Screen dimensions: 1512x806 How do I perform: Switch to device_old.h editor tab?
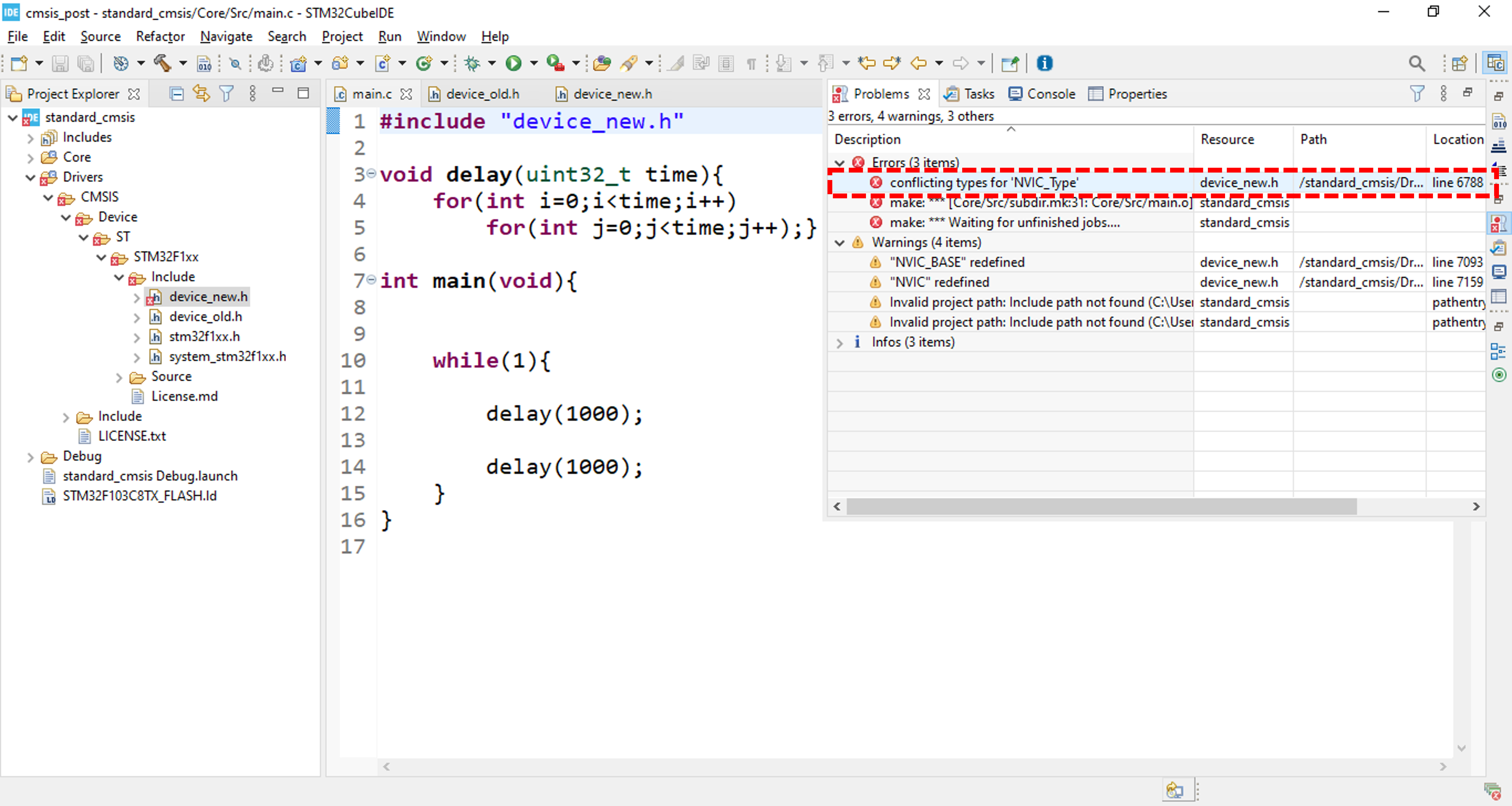point(482,94)
